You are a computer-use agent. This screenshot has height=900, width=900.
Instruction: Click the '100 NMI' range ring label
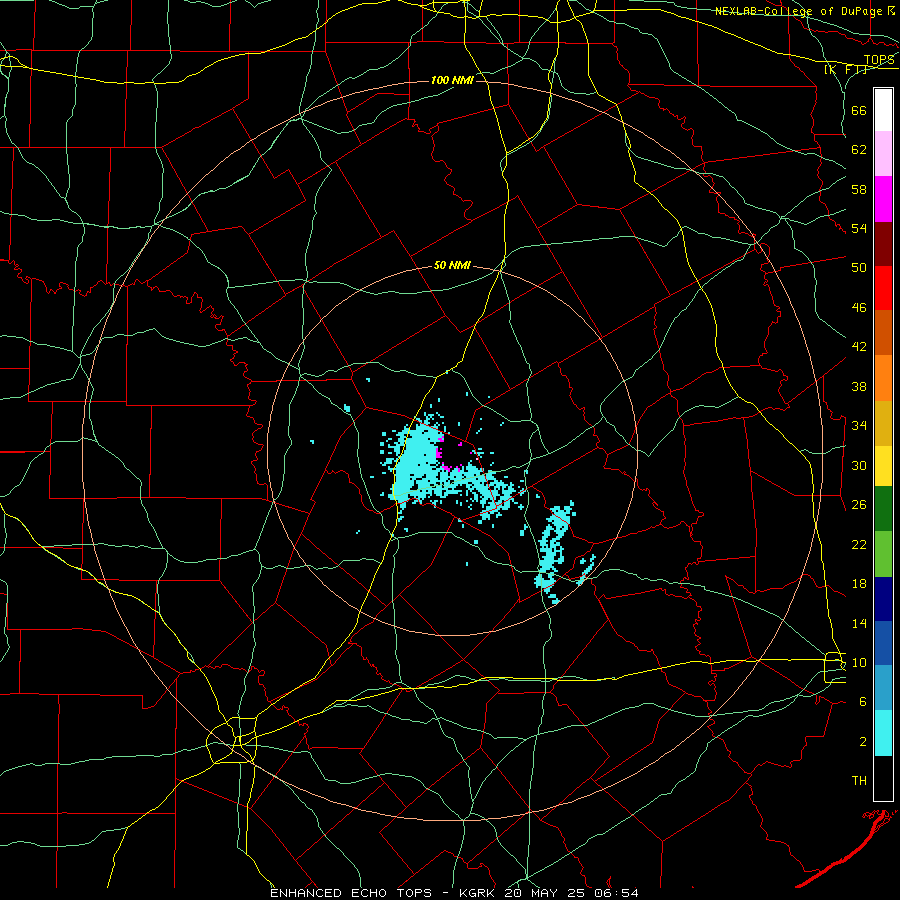click(x=452, y=80)
